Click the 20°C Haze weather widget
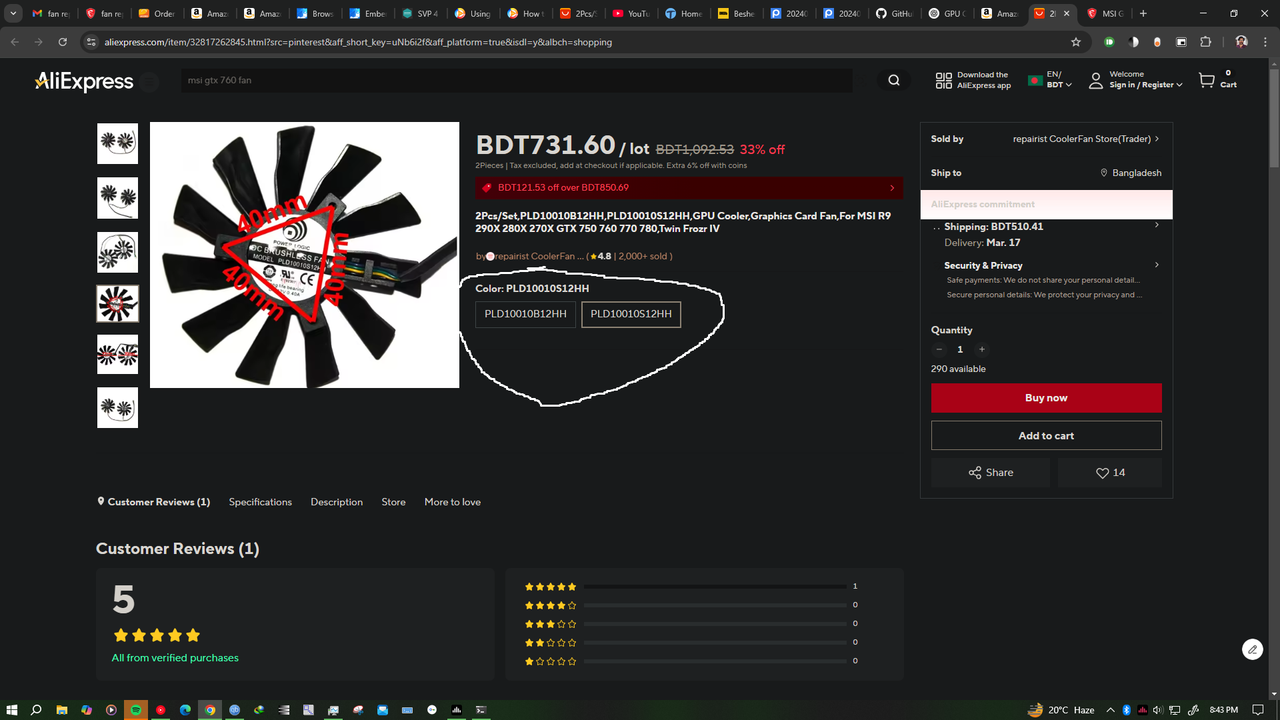Image resolution: width=1280 pixels, height=720 pixels. (1062, 710)
